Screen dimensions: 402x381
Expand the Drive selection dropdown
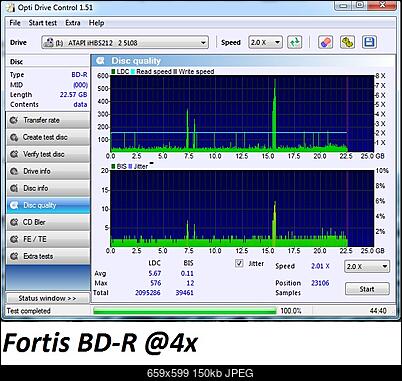point(125,43)
